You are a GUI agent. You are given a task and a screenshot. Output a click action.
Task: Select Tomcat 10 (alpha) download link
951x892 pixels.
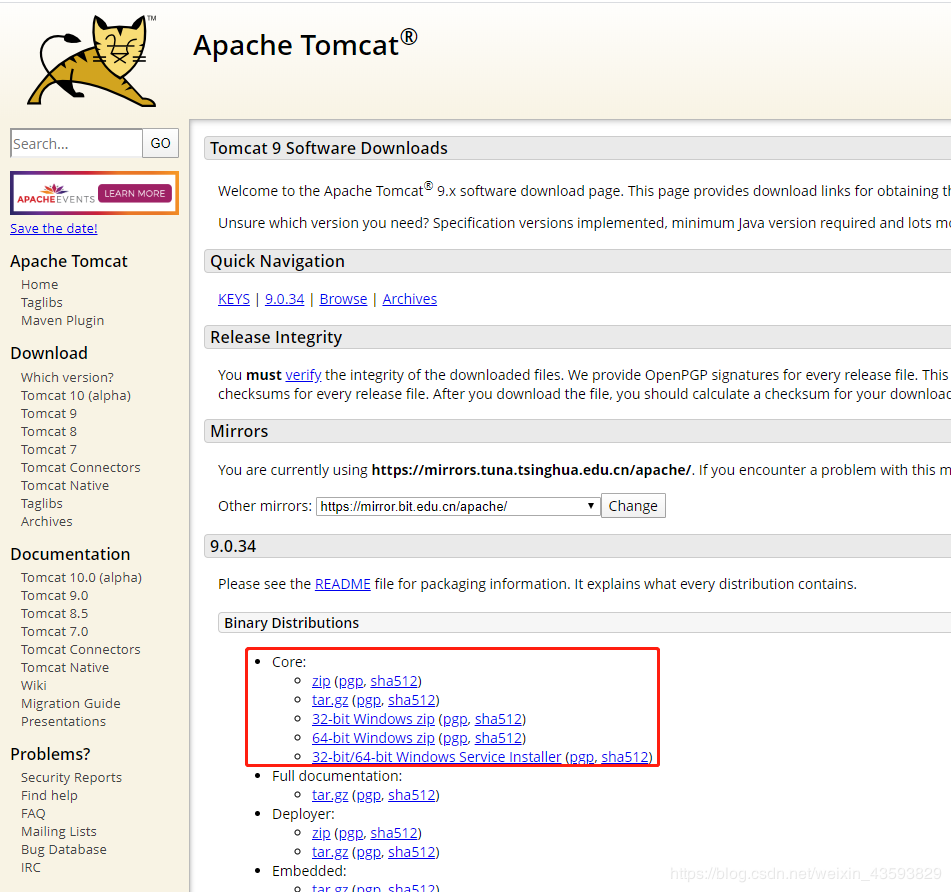pyautogui.click(x=76, y=395)
